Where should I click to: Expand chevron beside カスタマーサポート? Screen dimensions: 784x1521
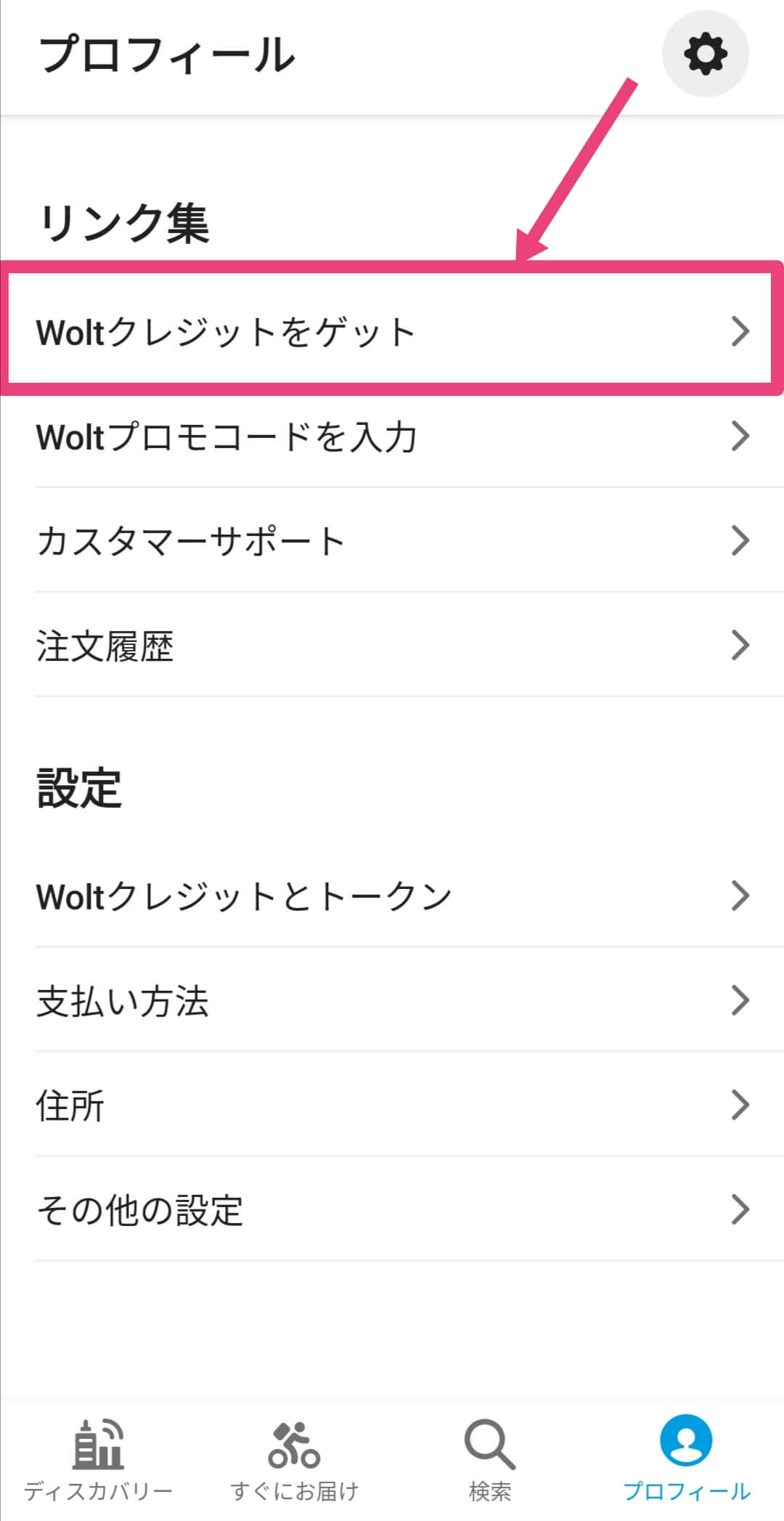(x=740, y=540)
